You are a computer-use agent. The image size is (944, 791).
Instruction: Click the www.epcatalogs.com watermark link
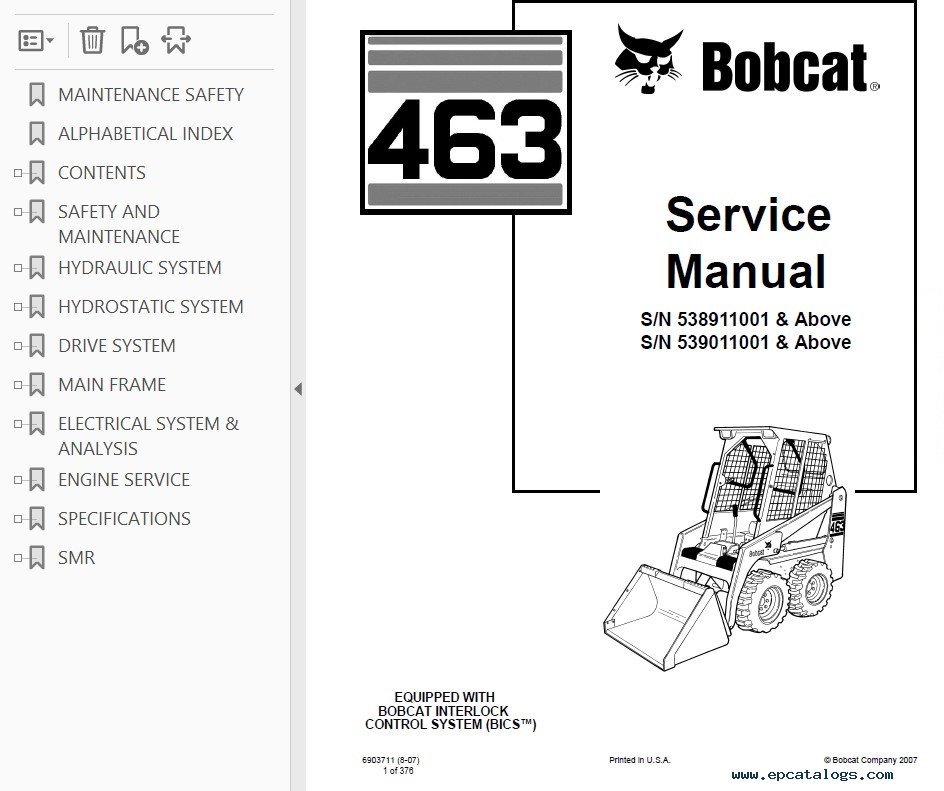(811, 774)
